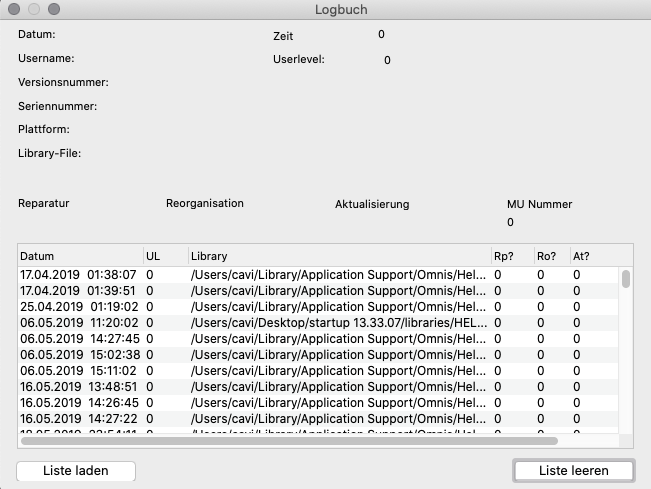The image size is (651, 489).
Task: Choose the row dated 06.05.2019 15:02:38
Action: tap(250, 355)
